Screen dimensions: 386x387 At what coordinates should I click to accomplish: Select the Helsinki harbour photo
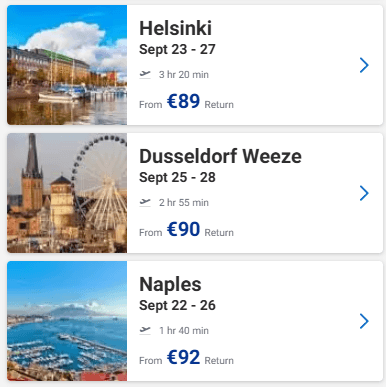click(x=67, y=65)
